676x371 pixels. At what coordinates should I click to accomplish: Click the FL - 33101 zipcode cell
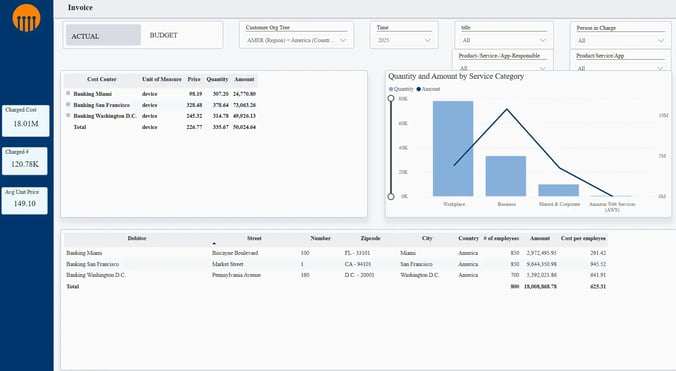pos(357,253)
